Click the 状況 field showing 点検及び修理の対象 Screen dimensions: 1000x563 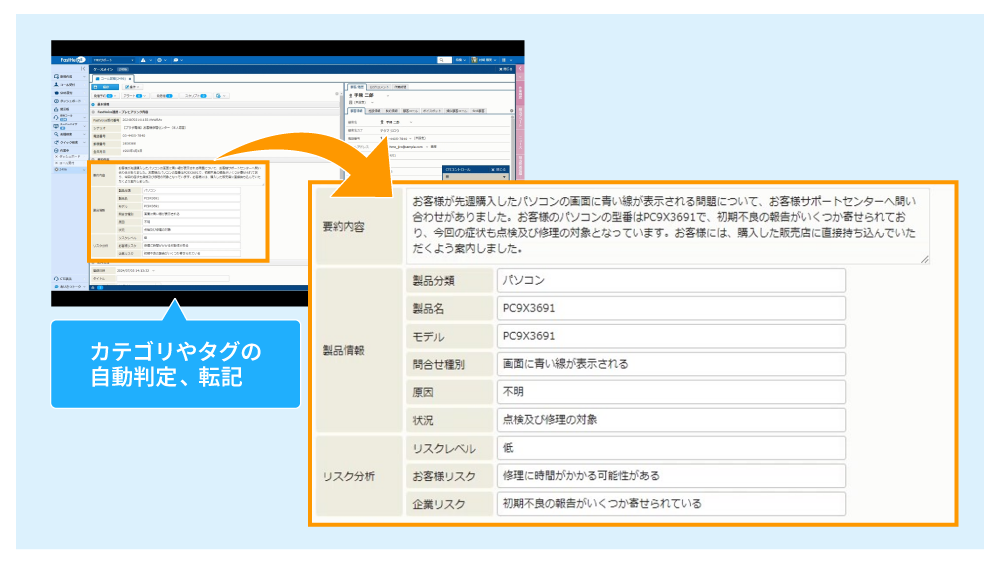click(x=671, y=420)
